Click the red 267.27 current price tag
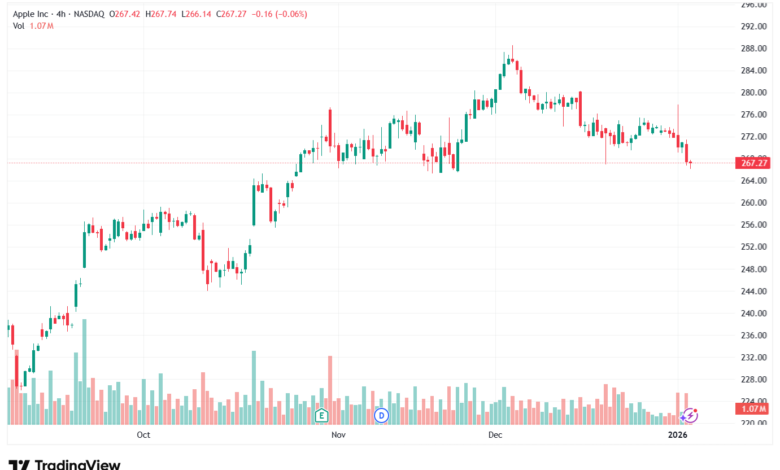This screenshot has width=780, height=470. (753, 162)
